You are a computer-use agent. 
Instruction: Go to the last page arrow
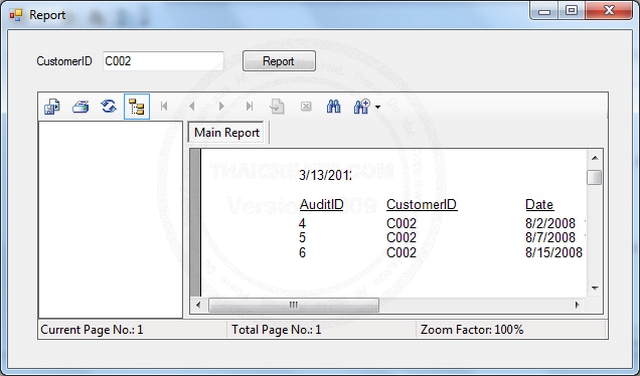point(249,107)
